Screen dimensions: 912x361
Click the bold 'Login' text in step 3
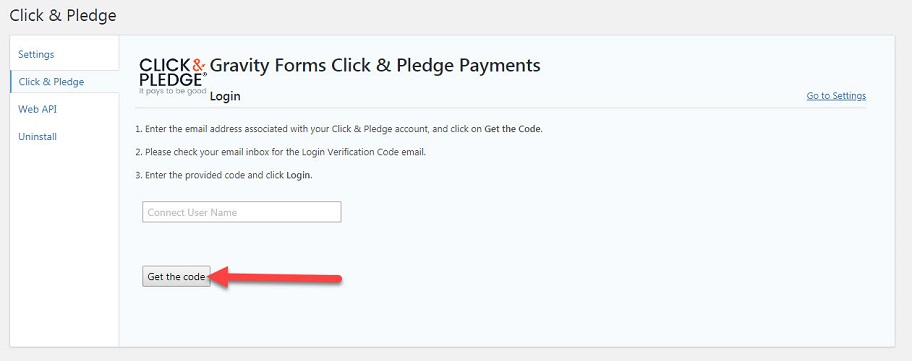[300, 175]
